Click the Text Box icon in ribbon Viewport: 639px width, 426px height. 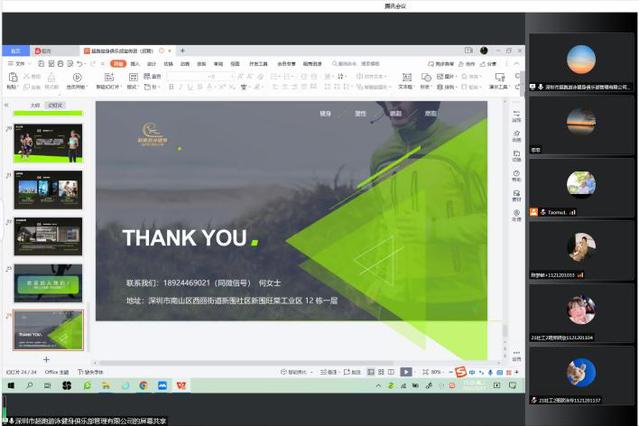406,77
